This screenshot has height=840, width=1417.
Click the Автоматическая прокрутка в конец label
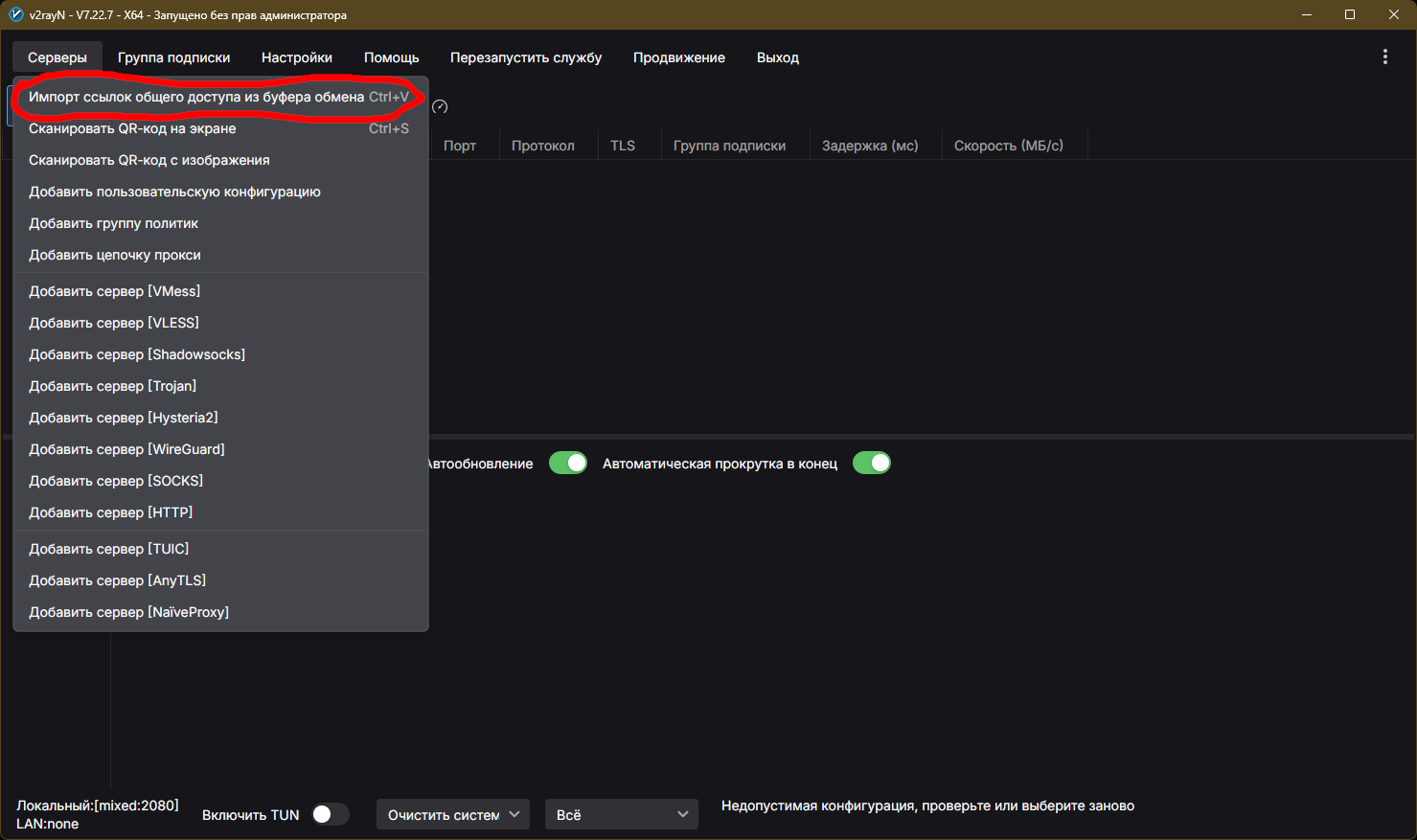coord(720,464)
